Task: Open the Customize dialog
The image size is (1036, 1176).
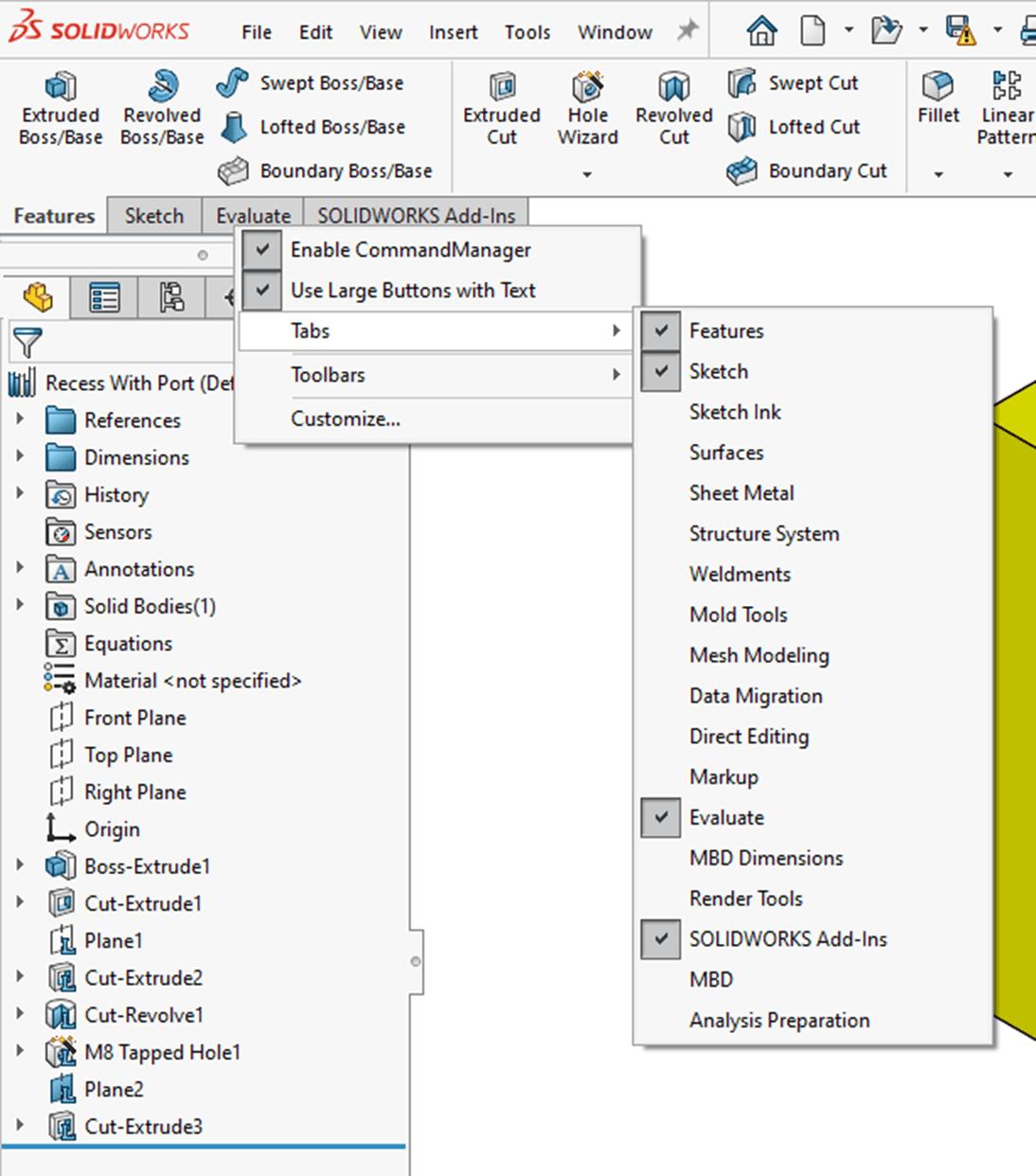Action: coord(345,419)
